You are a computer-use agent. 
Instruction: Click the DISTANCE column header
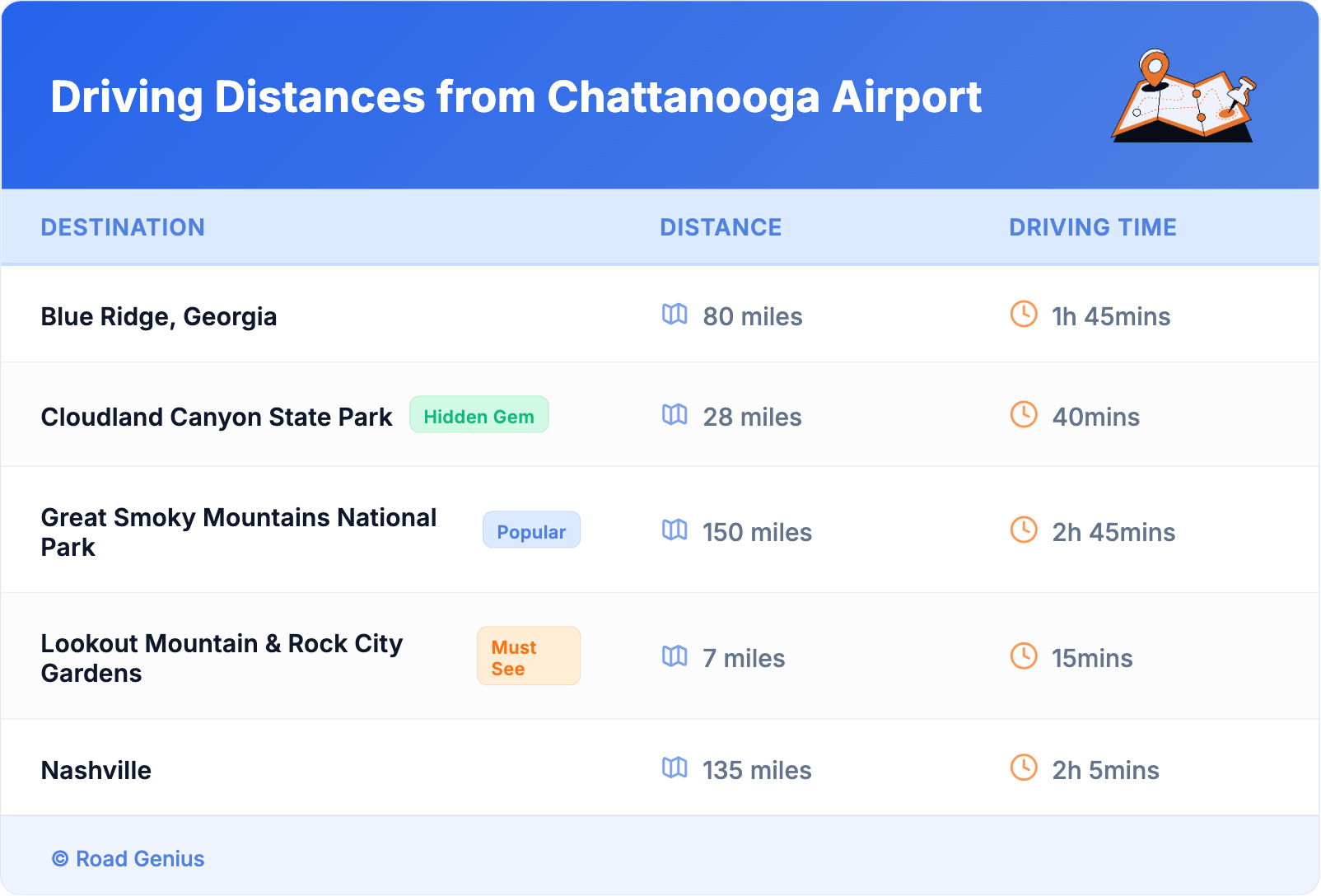tap(721, 227)
